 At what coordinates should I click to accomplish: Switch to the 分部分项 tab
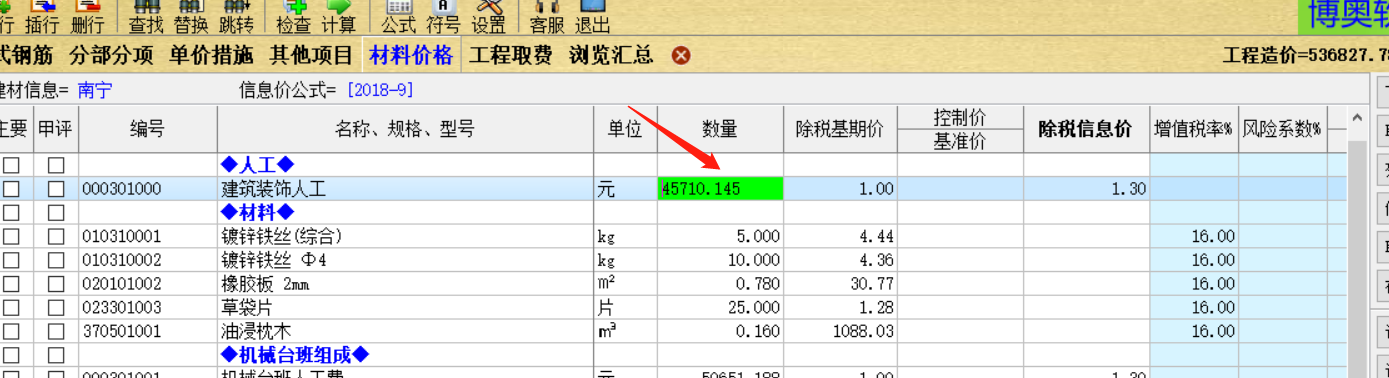point(112,55)
